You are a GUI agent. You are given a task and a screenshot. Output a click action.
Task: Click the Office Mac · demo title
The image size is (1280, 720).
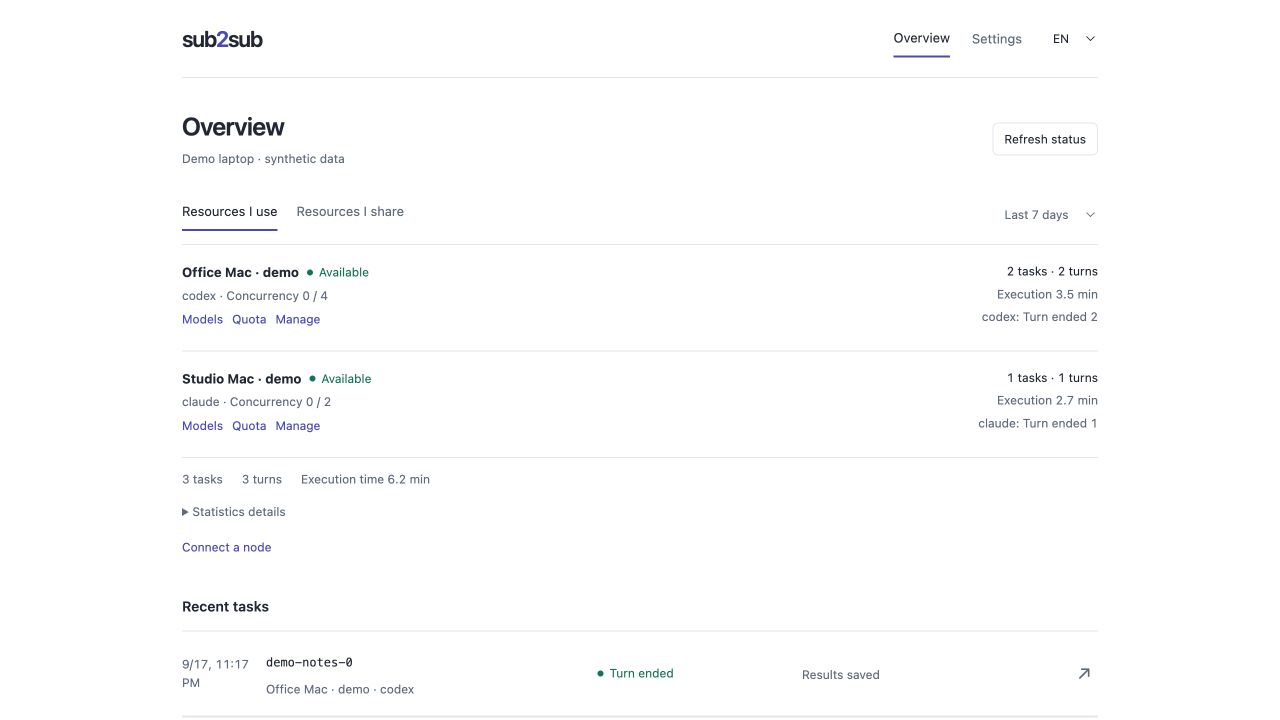pyautogui.click(x=240, y=272)
